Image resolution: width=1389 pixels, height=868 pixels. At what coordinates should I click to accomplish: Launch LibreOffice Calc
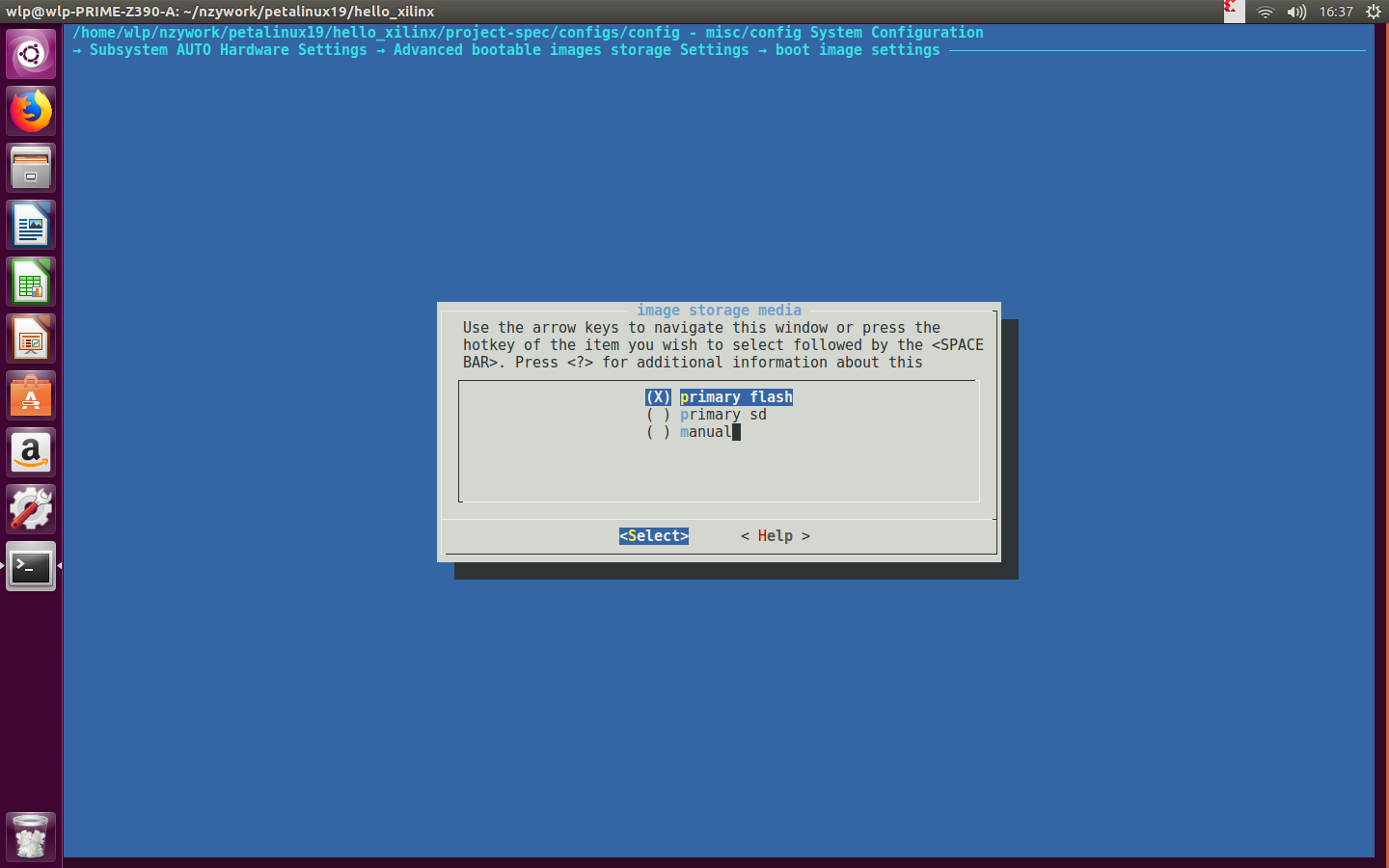pos(30,281)
